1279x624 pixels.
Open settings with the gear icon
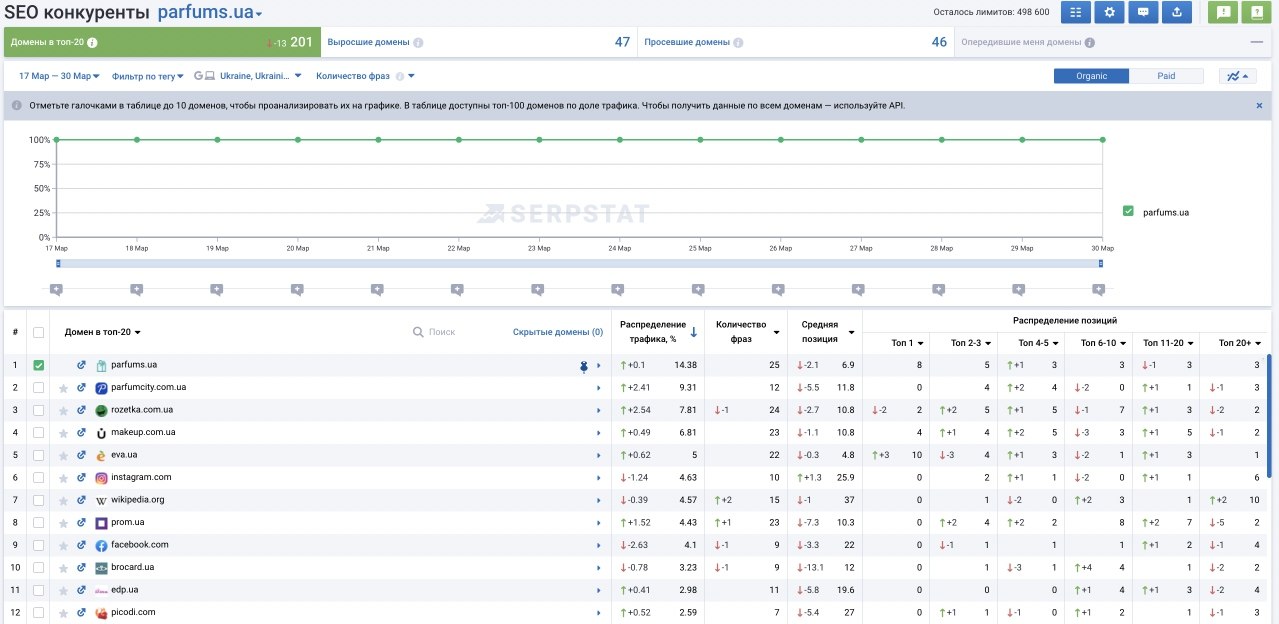point(1109,13)
